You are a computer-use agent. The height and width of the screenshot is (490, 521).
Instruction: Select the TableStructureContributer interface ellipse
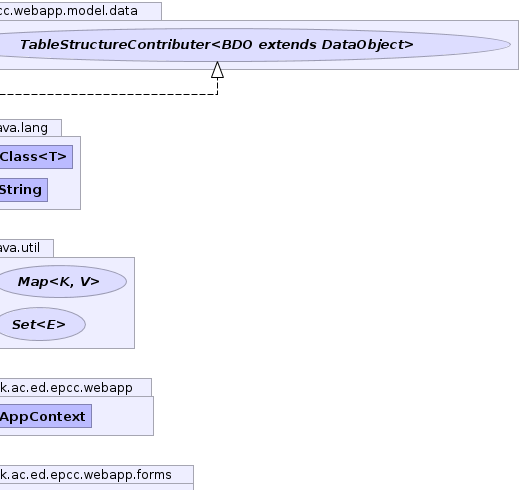[253, 45]
